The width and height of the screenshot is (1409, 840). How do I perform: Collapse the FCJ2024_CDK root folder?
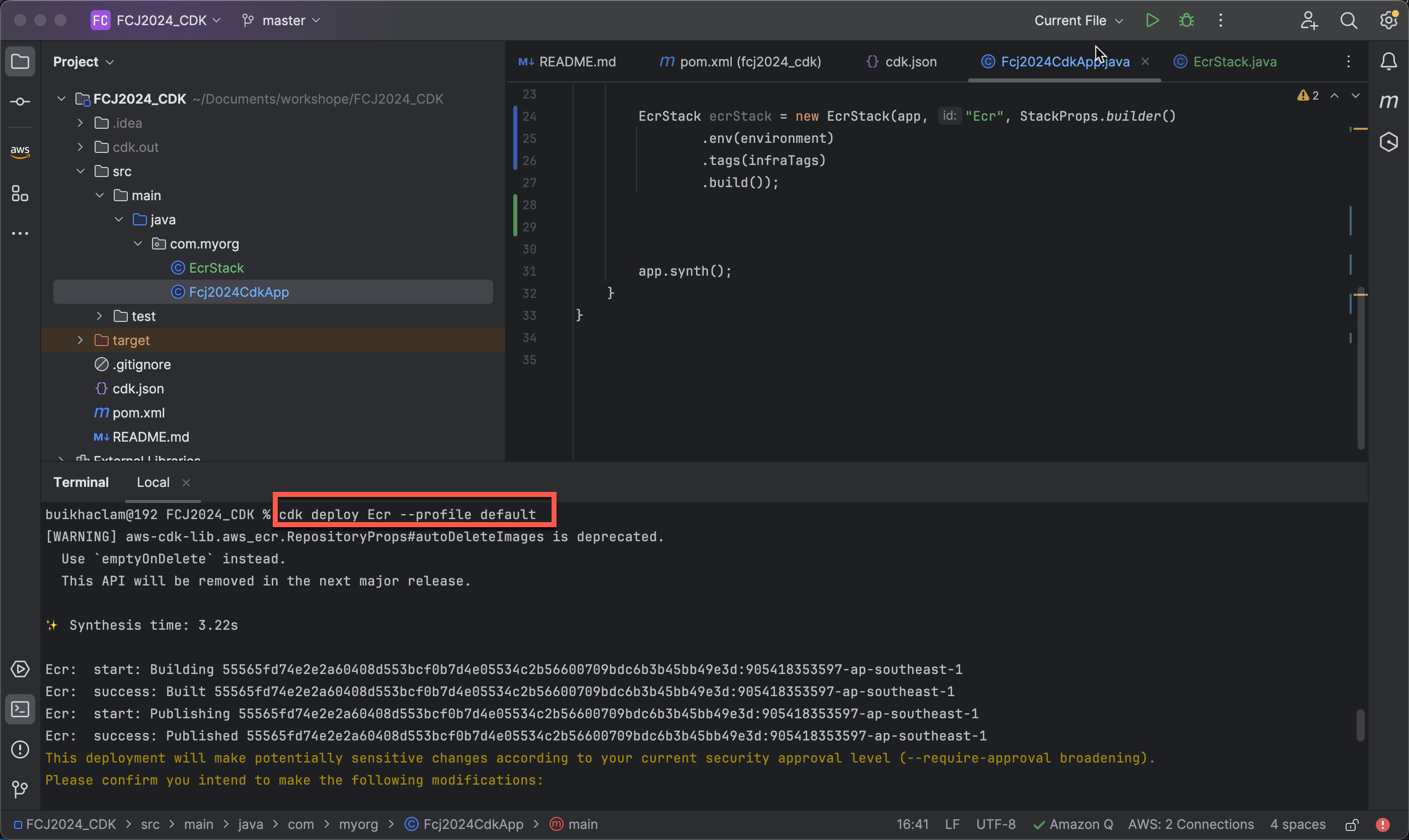tap(61, 99)
